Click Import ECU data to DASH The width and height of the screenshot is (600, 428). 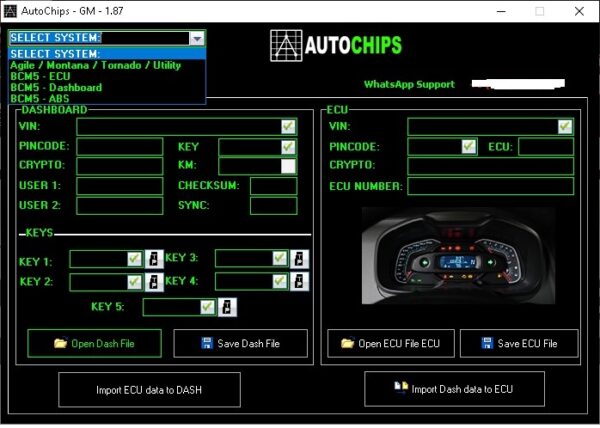coord(150,390)
